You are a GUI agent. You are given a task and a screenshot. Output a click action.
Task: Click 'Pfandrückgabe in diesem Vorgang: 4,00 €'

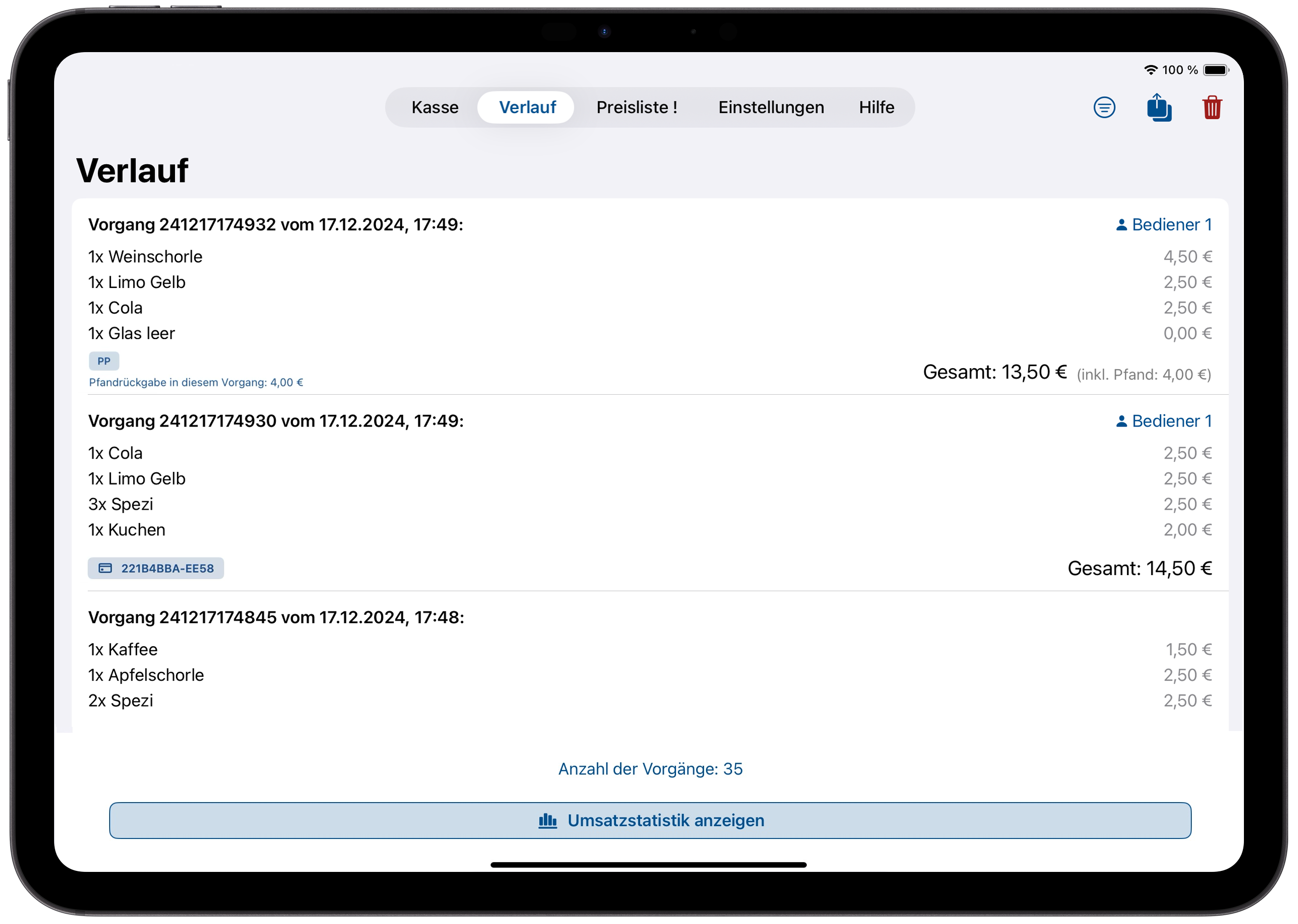(x=196, y=382)
